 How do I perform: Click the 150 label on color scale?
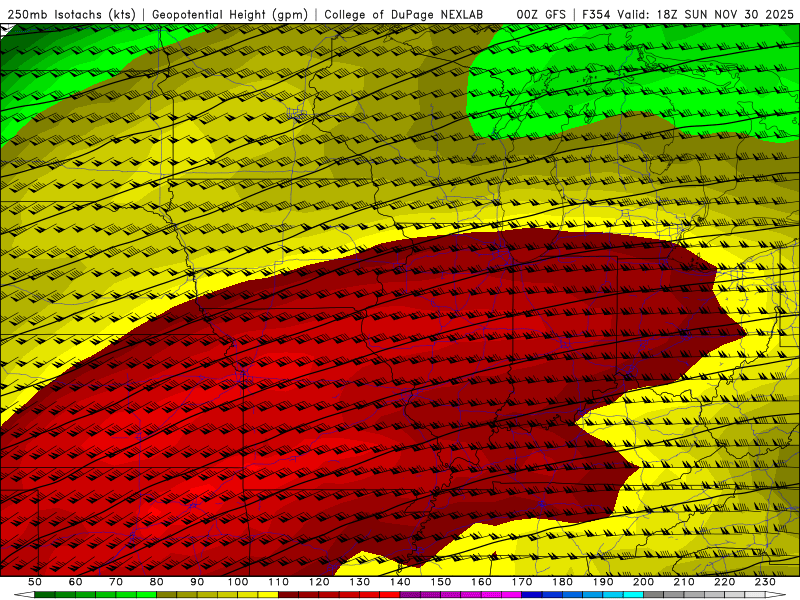tap(440, 582)
